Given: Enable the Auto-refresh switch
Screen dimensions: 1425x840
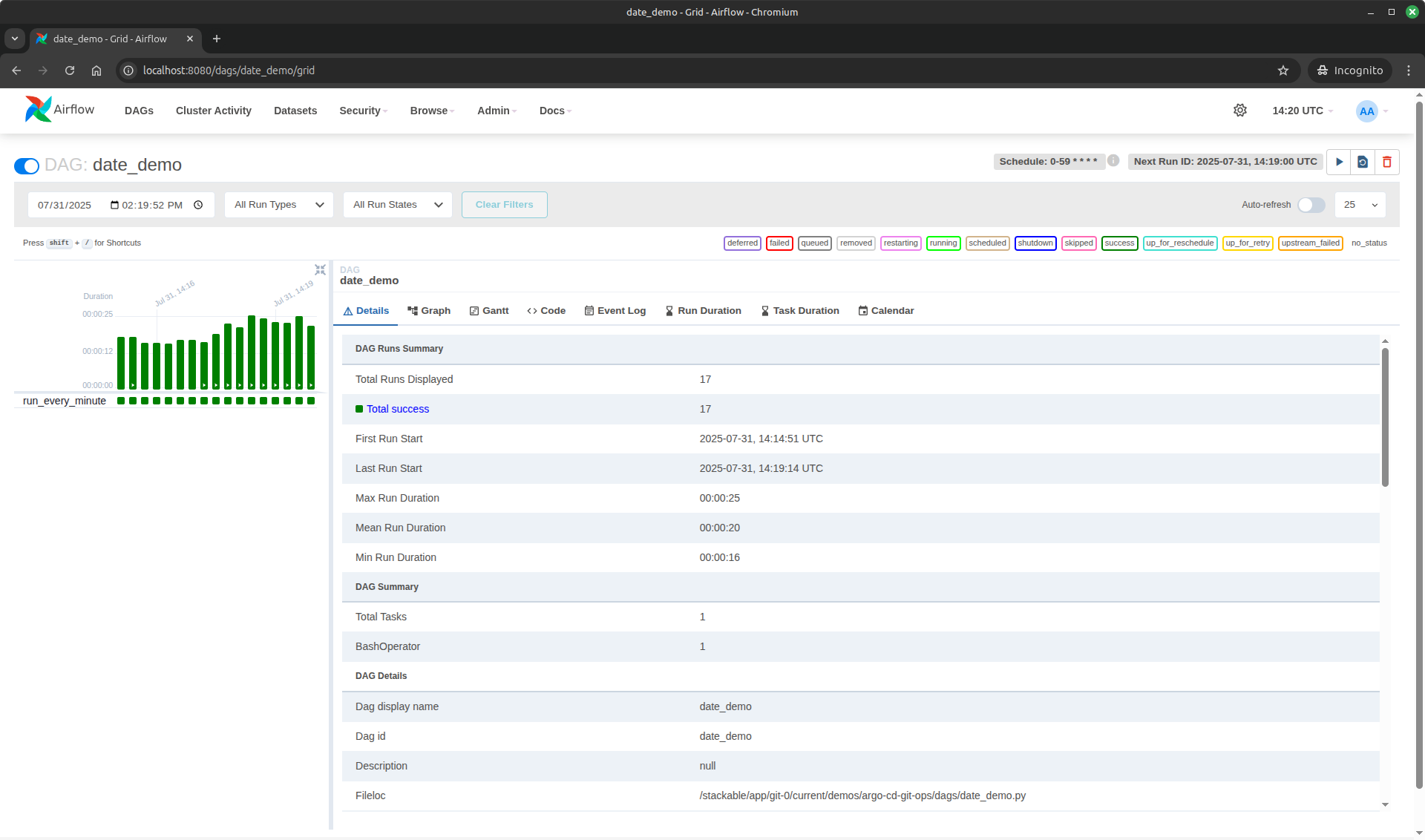Looking at the screenshot, I should coord(1311,205).
